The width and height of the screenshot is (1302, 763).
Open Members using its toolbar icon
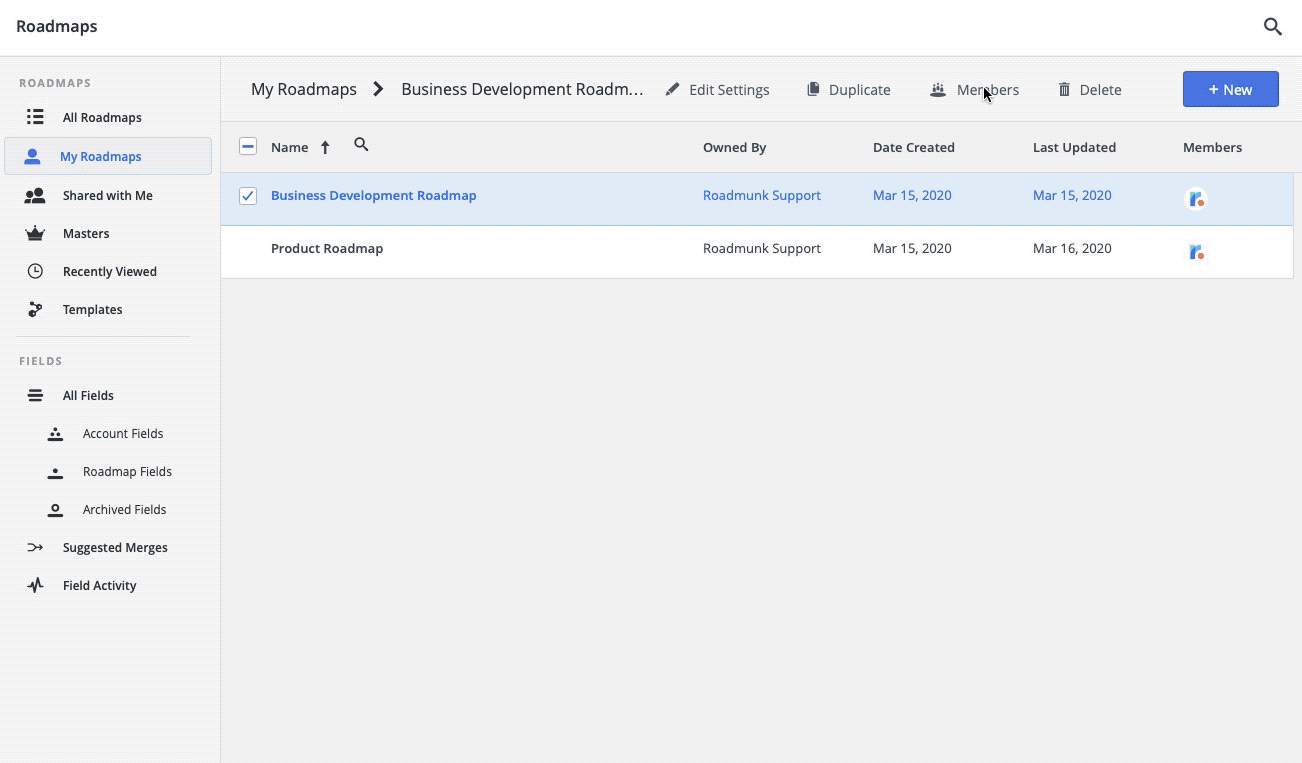[938, 89]
